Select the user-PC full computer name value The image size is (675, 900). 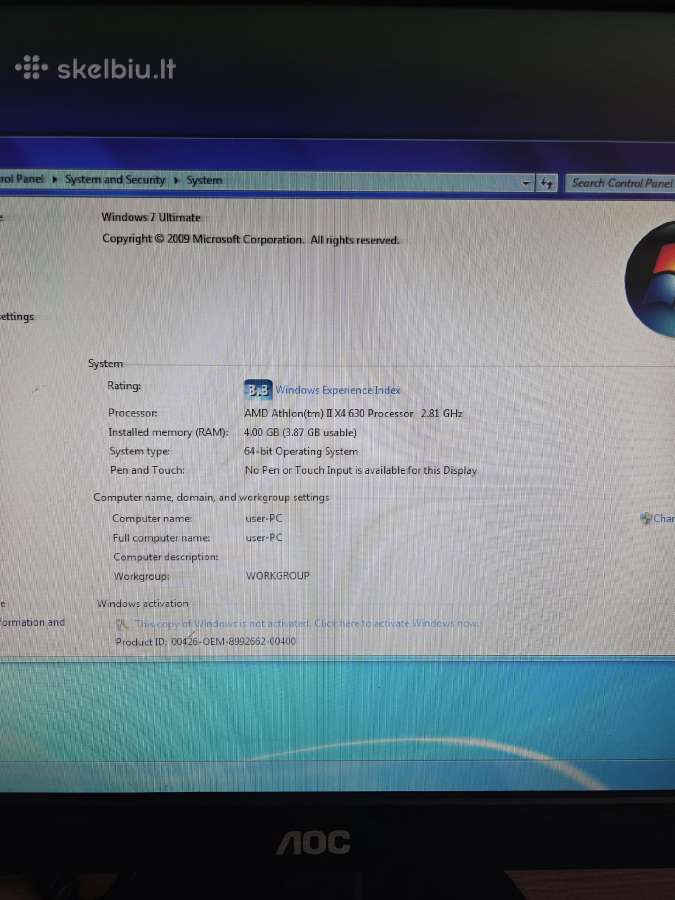coord(264,538)
